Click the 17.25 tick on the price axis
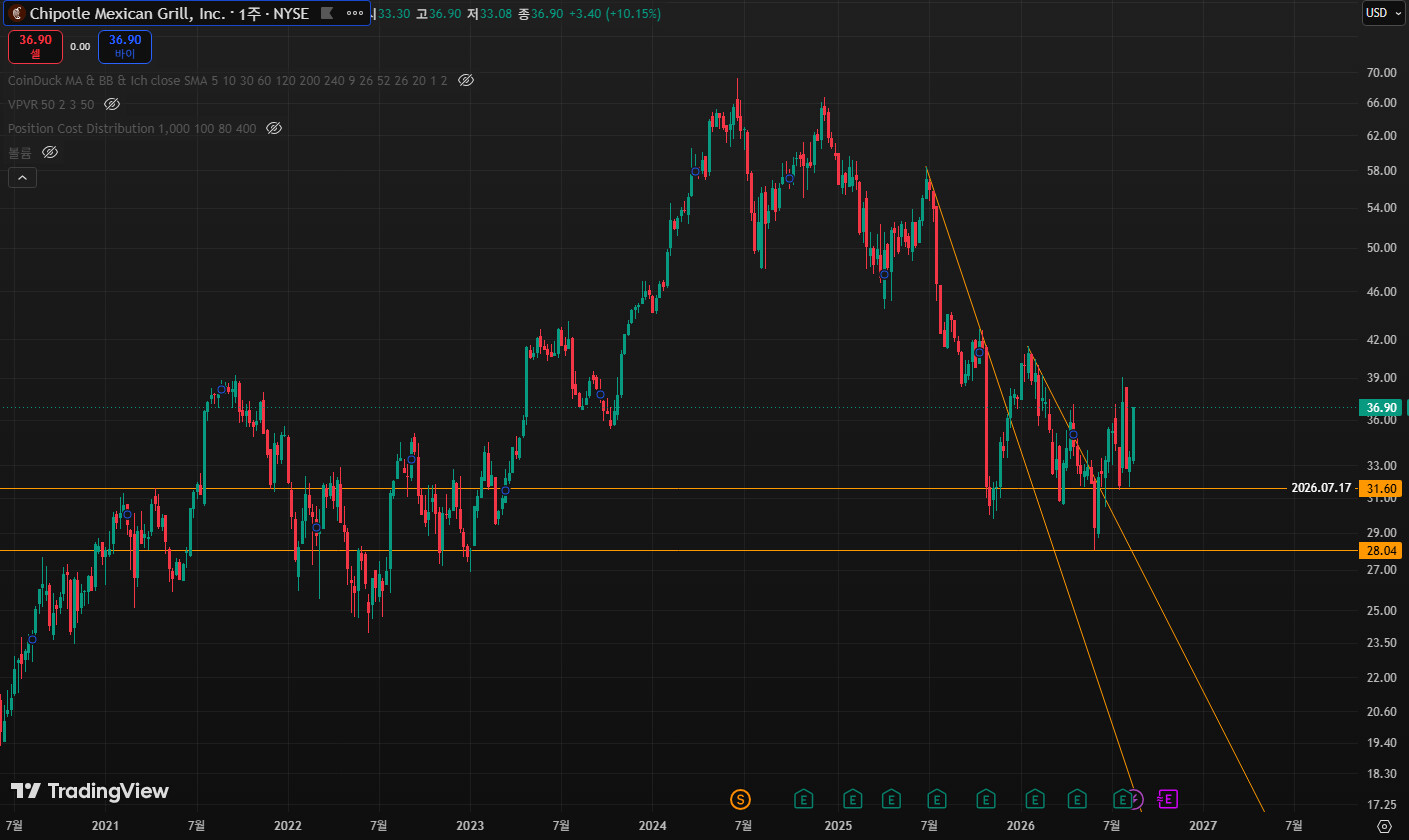This screenshot has height=840, width=1409. click(1382, 805)
